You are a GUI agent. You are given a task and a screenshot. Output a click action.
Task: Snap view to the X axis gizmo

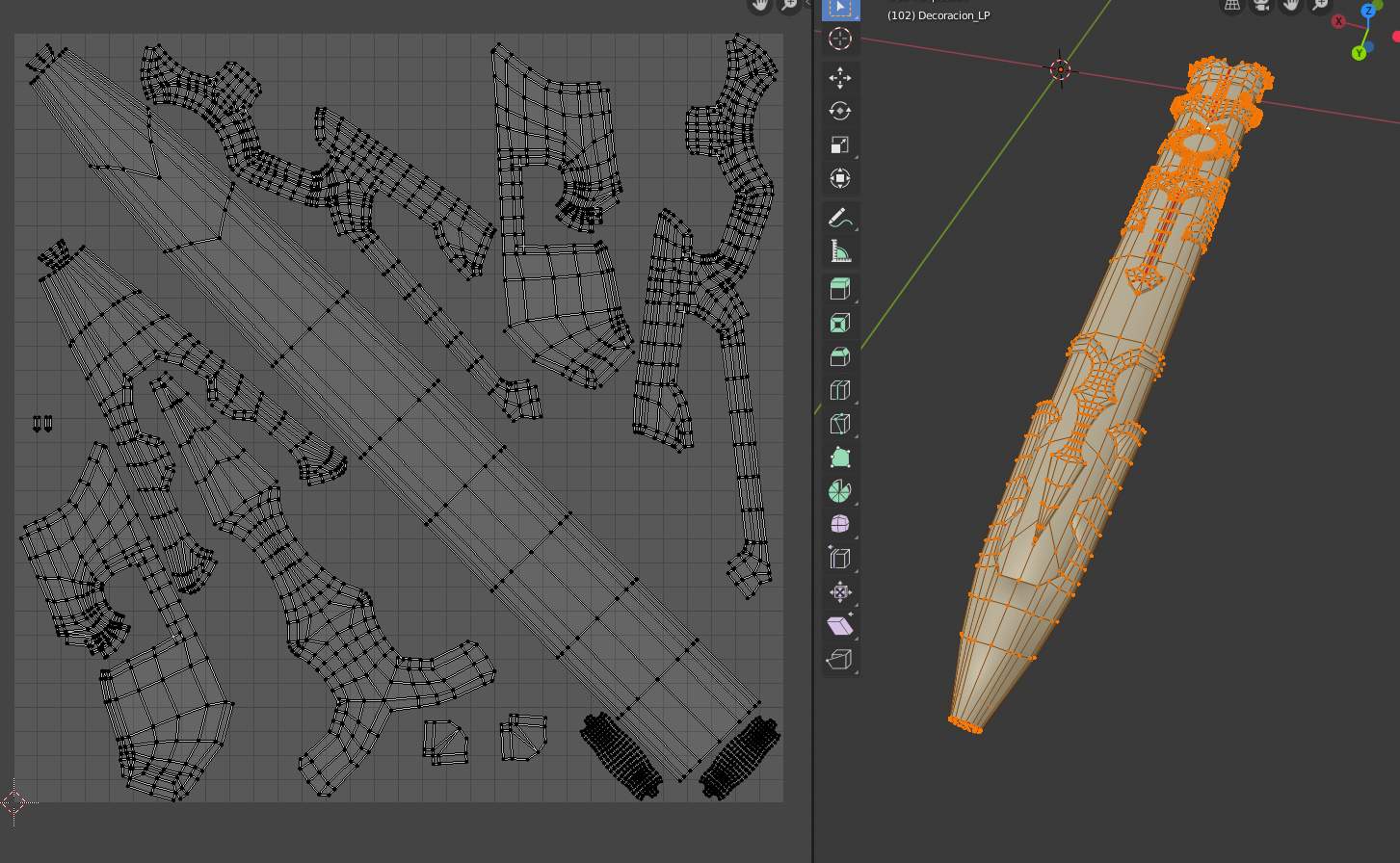click(1338, 21)
